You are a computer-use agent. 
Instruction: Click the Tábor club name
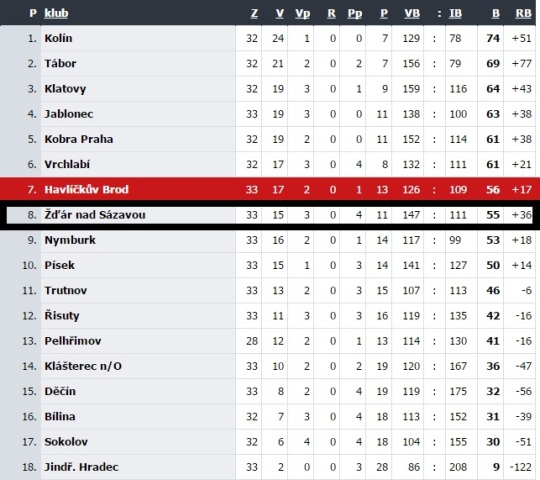pos(60,63)
